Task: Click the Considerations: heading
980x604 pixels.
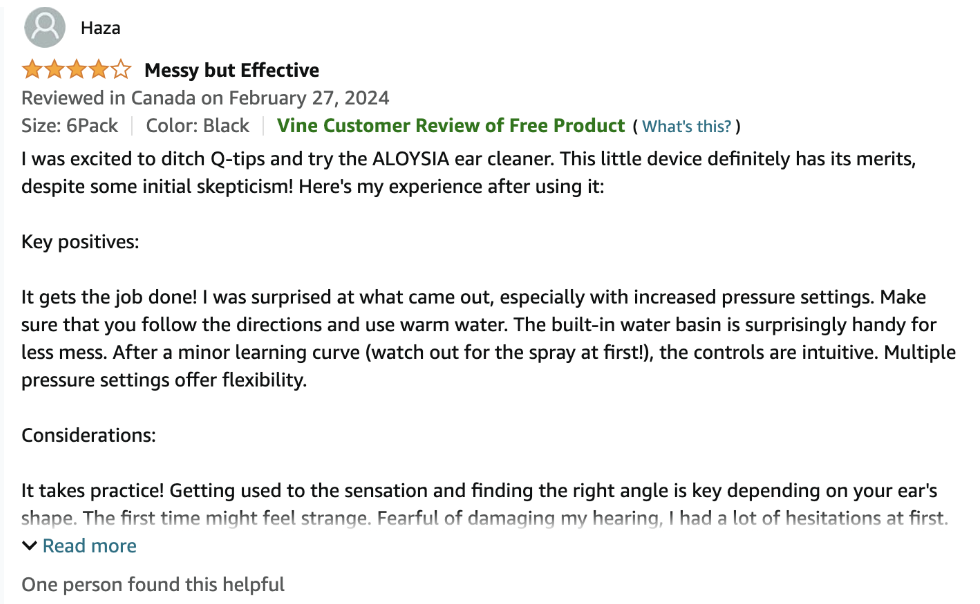Action: click(89, 435)
